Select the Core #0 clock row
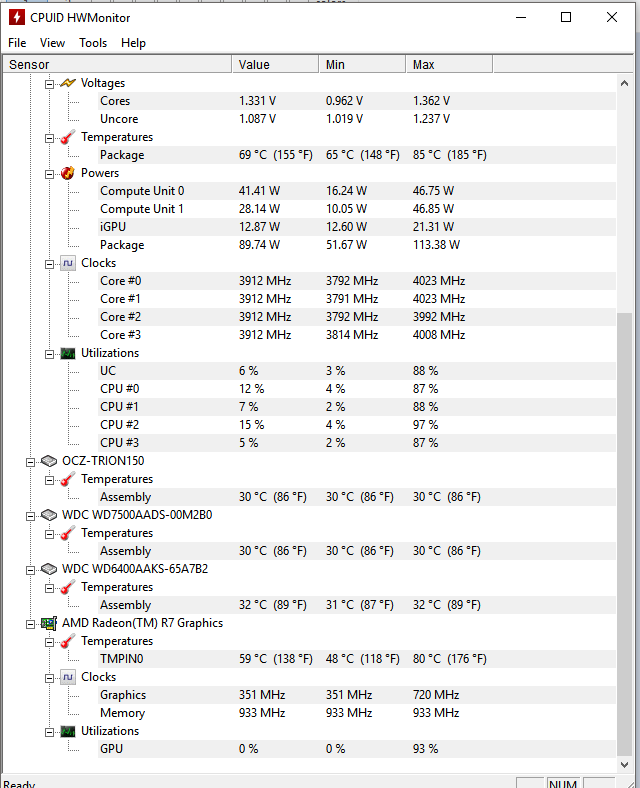The width and height of the screenshot is (640, 788). click(358, 281)
